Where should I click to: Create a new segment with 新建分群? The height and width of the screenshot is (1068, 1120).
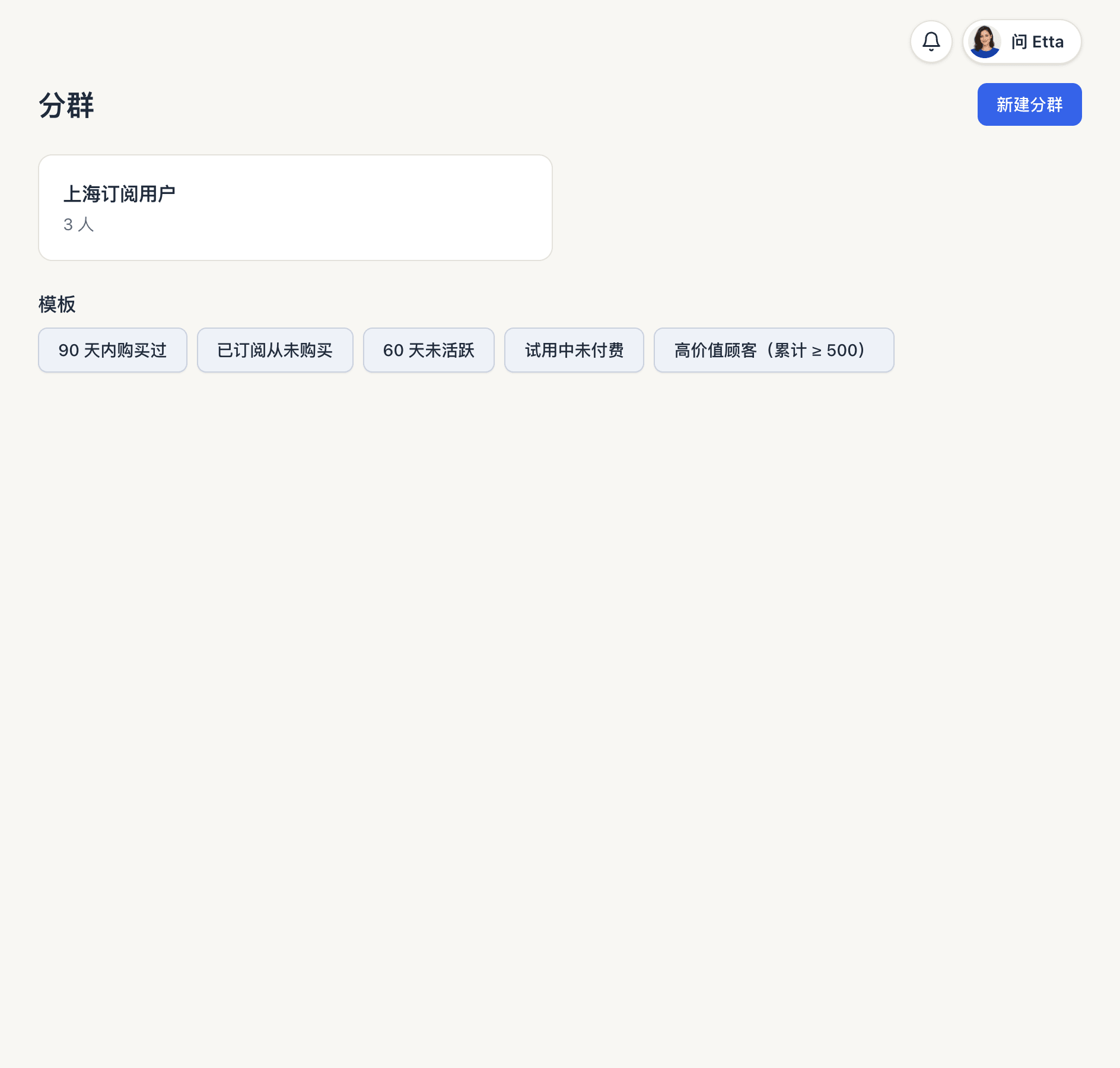1029,104
